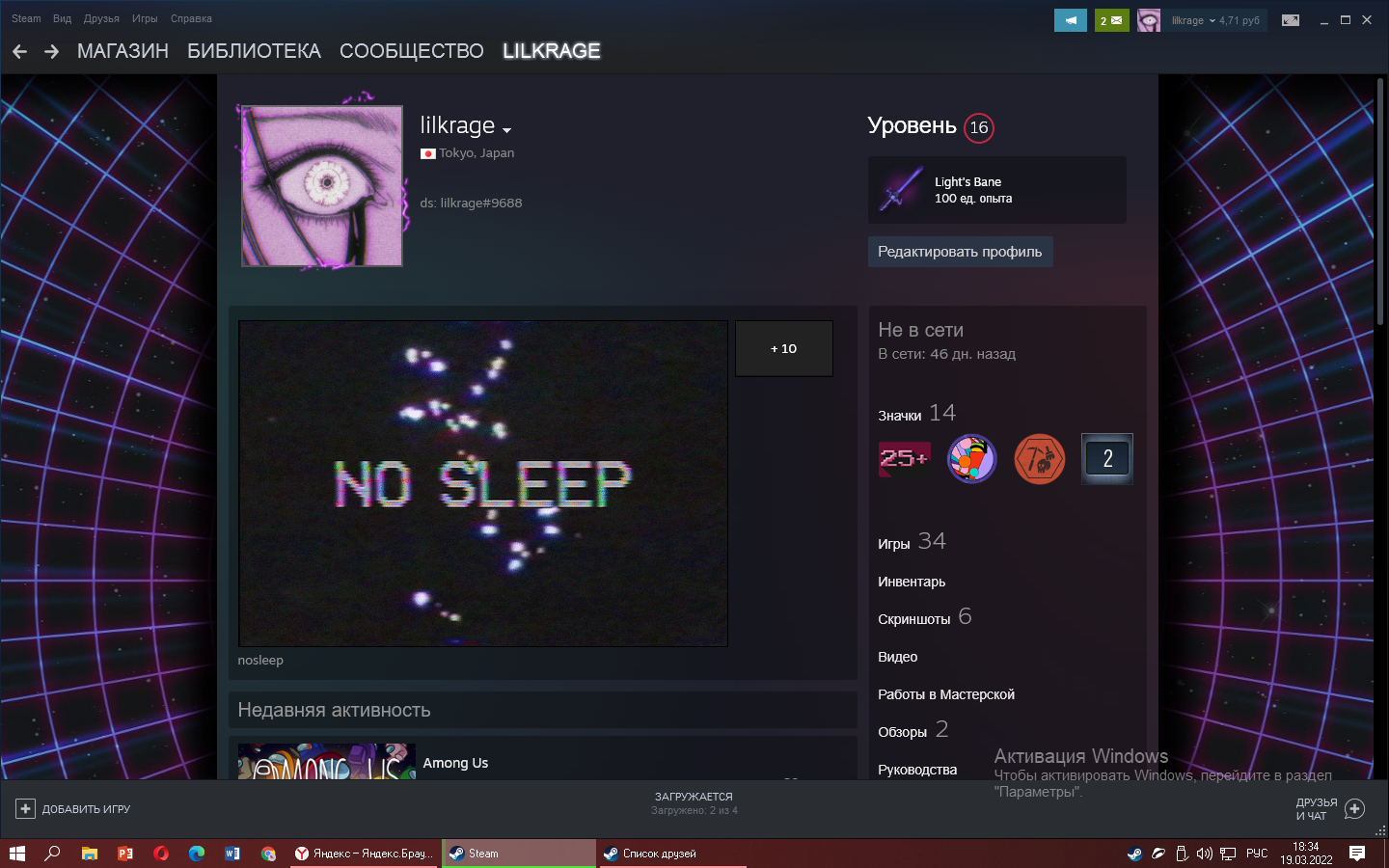Image resolution: width=1389 pixels, height=868 pixels.
Task: Open the orange hexagon badge
Action: 1040,459
